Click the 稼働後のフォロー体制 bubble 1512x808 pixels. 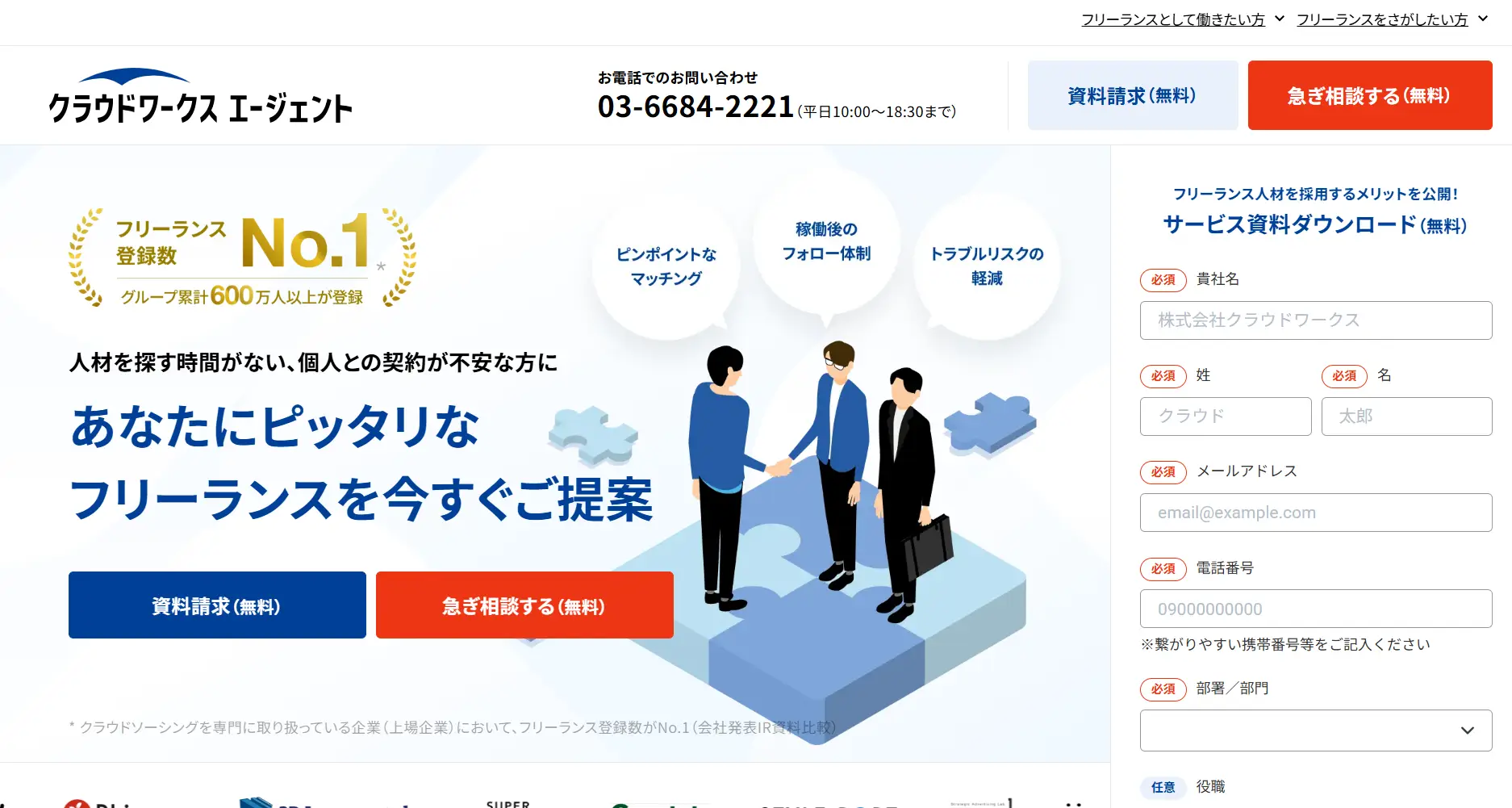click(826, 241)
